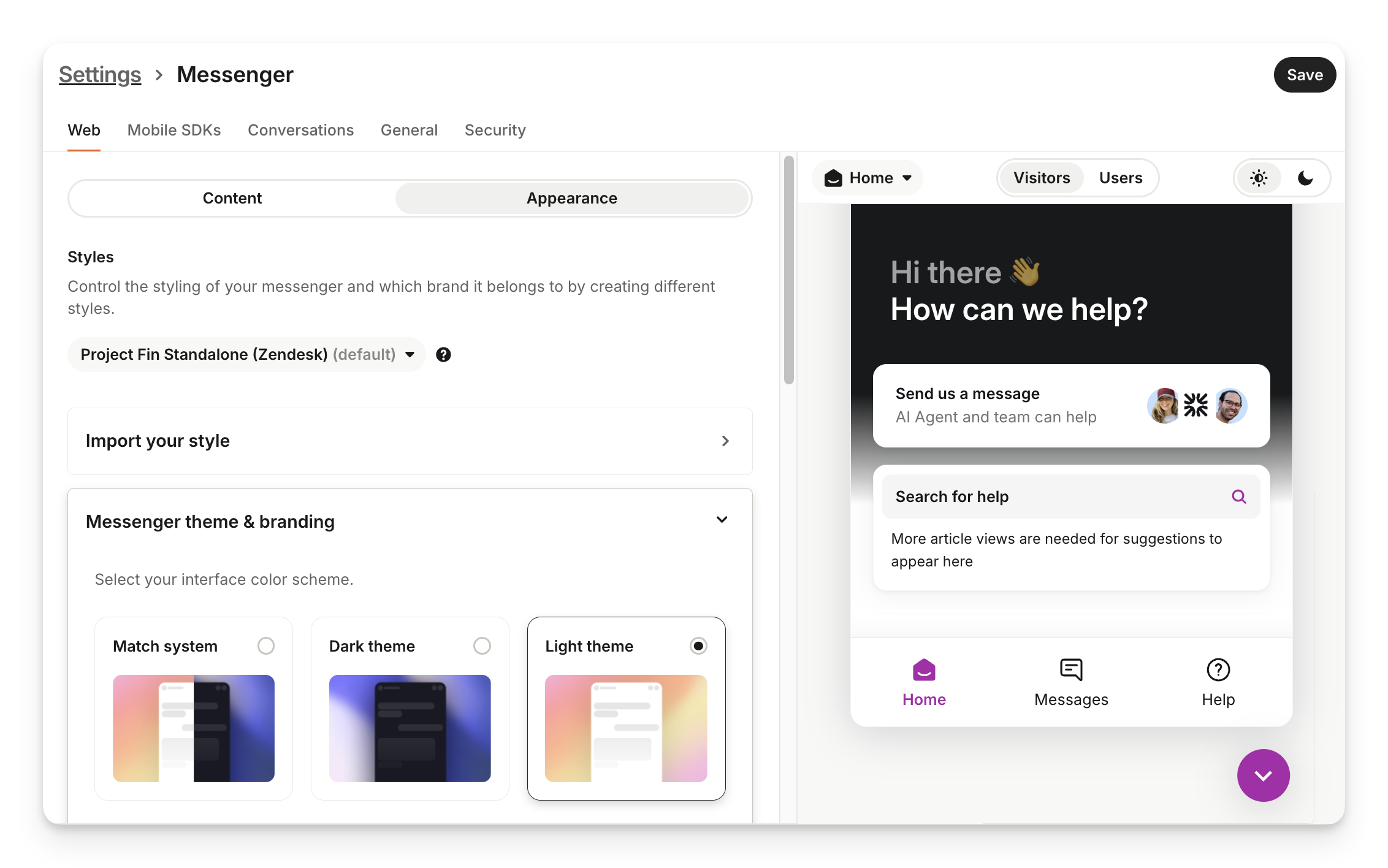
Task: Click Home icon in messenger preview footer
Action: coord(923,670)
